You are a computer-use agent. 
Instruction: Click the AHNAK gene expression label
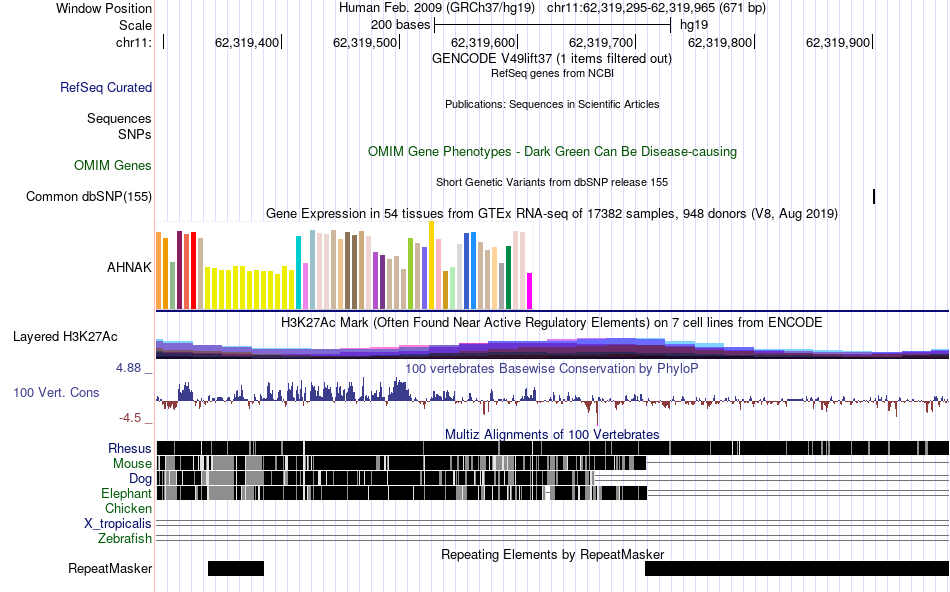click(129, 267)
